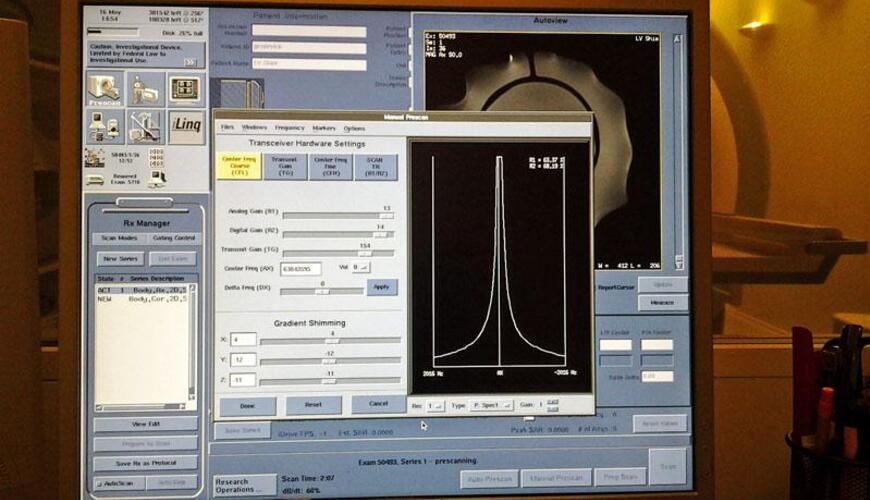Click Cancel in Manual Prescan window

pyautogui.click(x=378, y=404)
